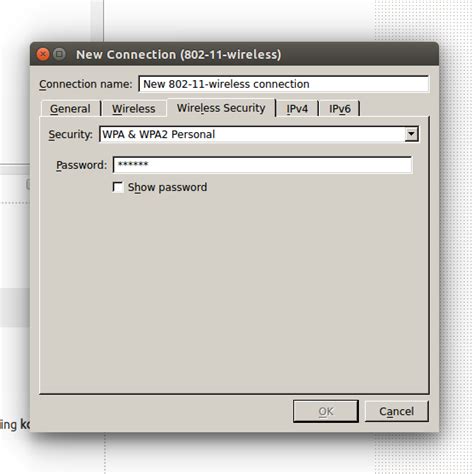
Task: Click the gray window button beside the close icon
Action: point(59,54)
